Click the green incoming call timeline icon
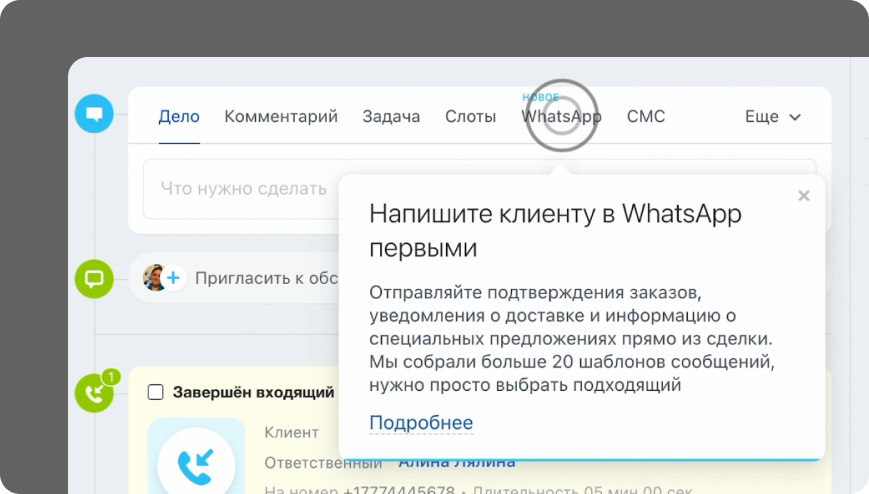Screen dimensions: 869x494 point(94,393)
